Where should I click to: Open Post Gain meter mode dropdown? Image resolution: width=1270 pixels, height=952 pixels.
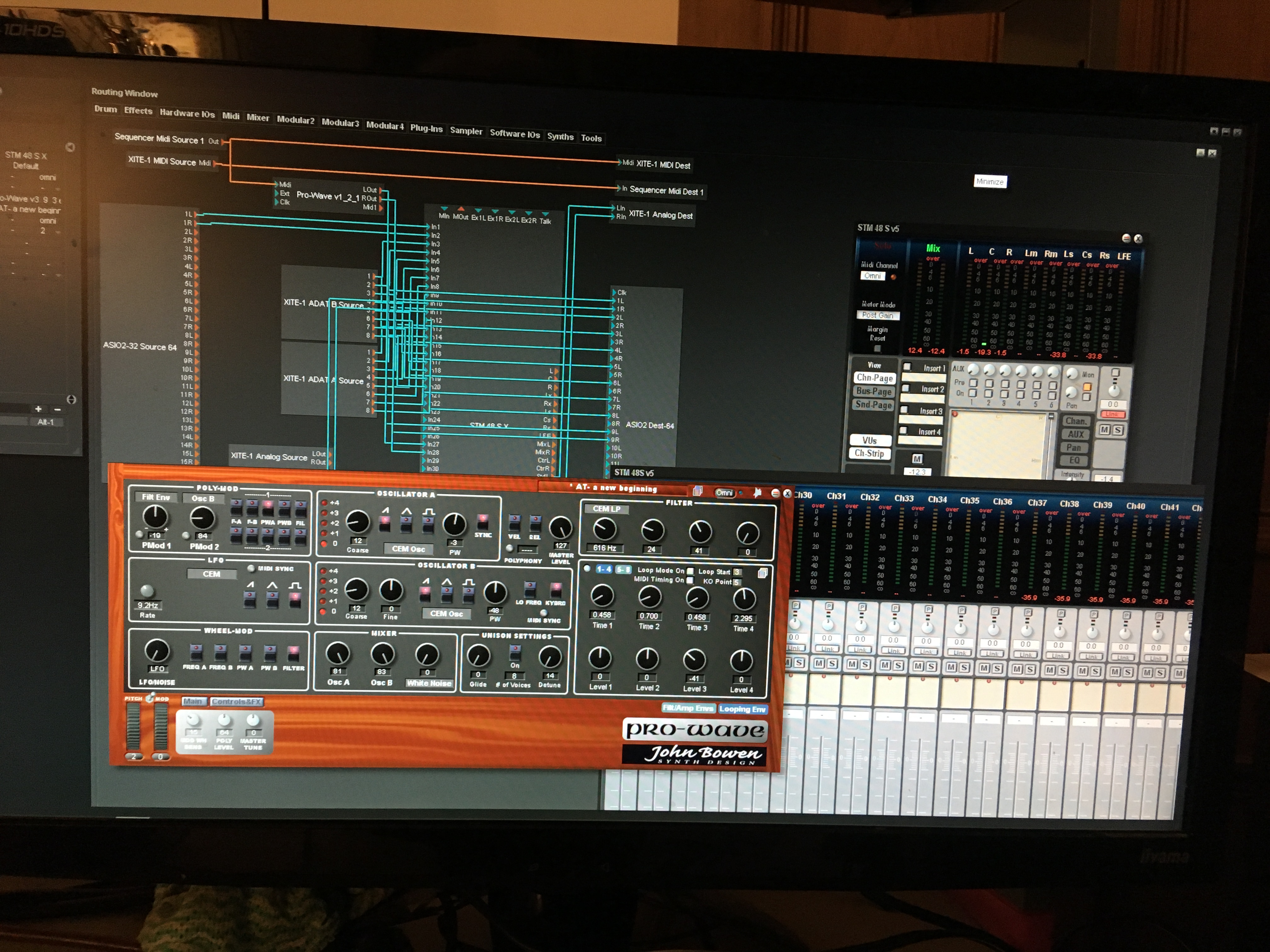click(x=878, y=316)
